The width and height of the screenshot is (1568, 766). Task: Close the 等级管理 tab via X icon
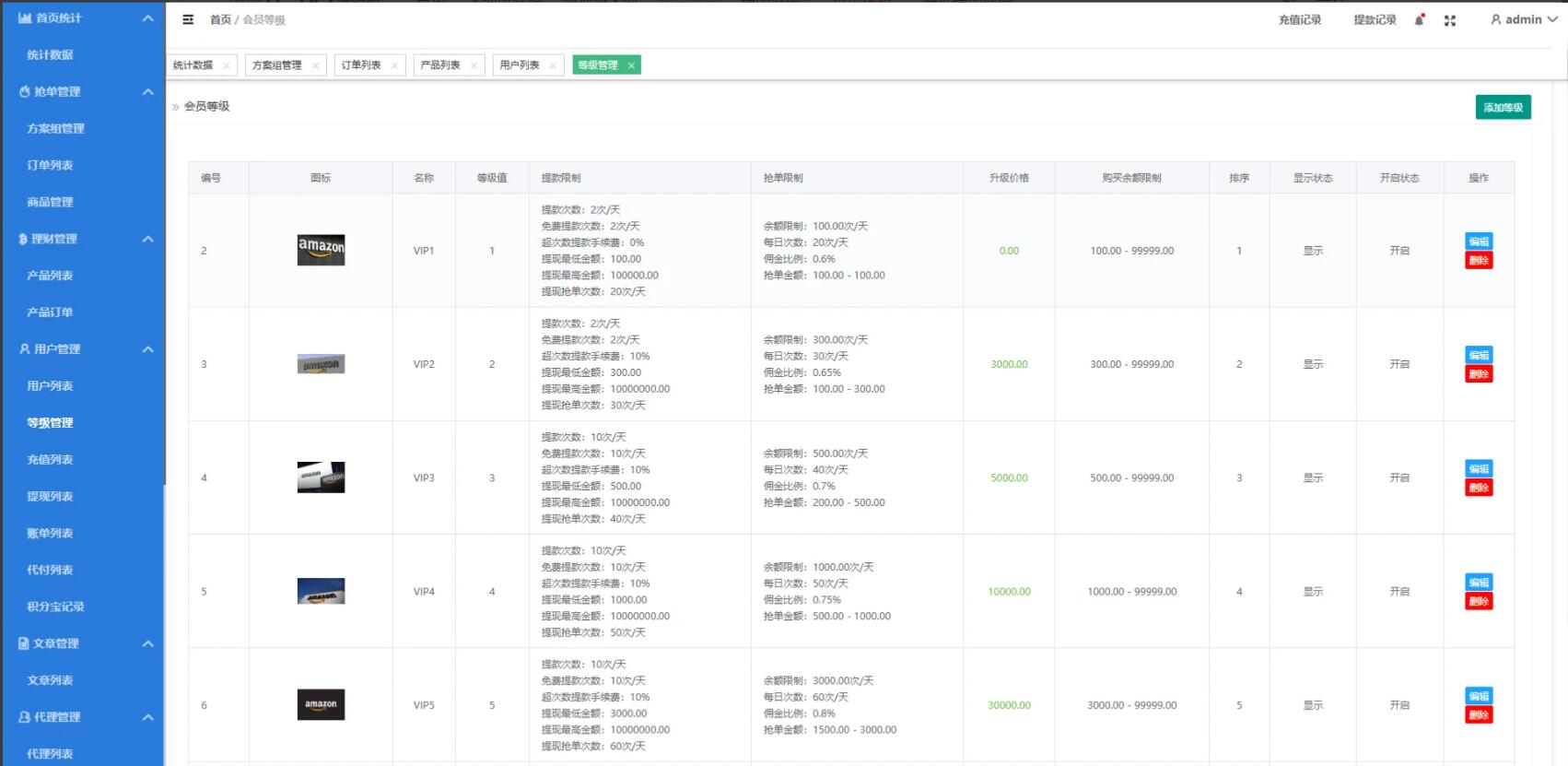[x=631, y=65]
